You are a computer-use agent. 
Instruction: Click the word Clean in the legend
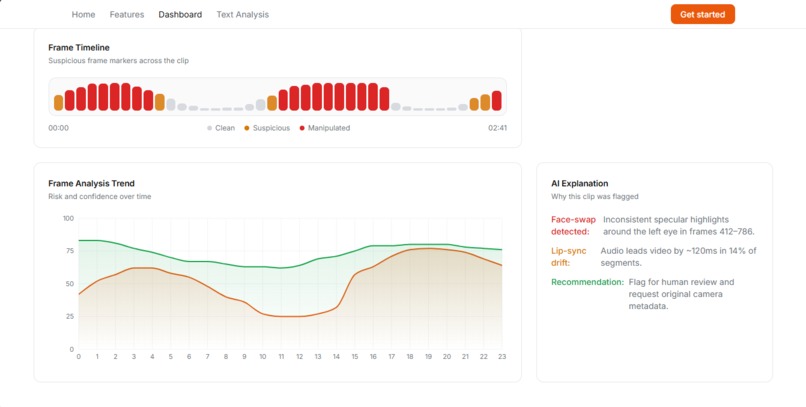[225, 128]
